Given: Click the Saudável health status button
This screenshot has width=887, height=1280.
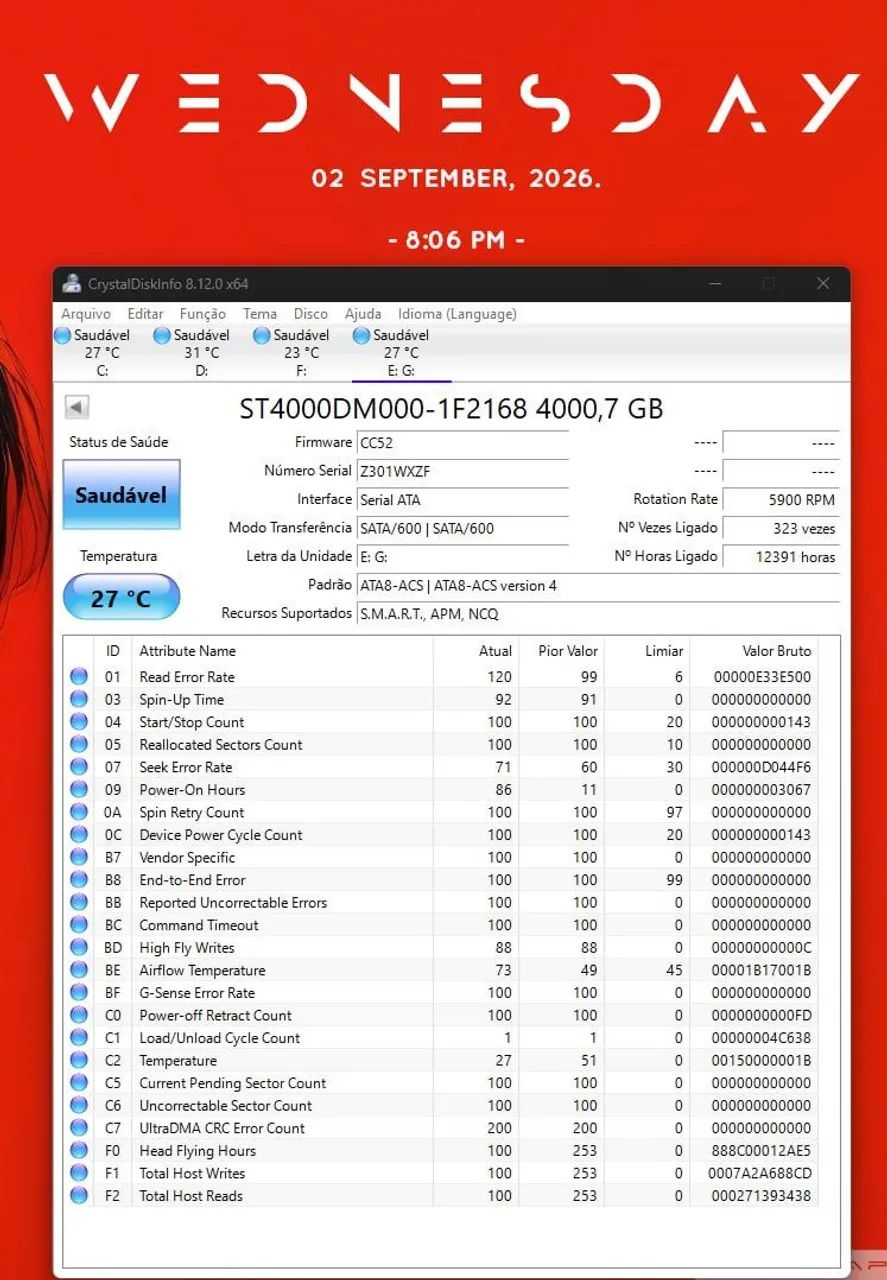Looking at the screenshot, I should tap(121, 495).
